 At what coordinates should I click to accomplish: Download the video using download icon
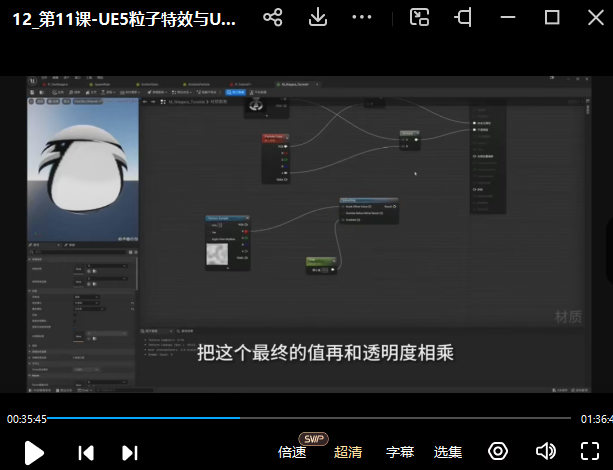[317, 18]
